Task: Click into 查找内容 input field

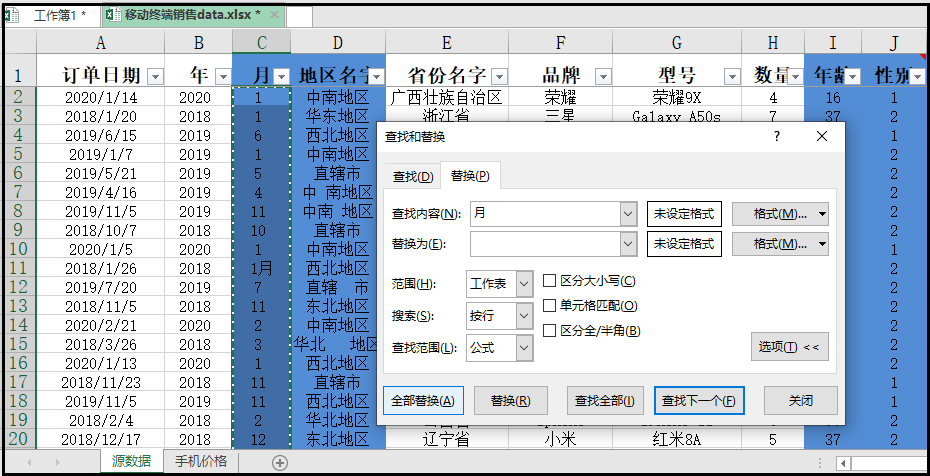Action: [x=546, y=213]
